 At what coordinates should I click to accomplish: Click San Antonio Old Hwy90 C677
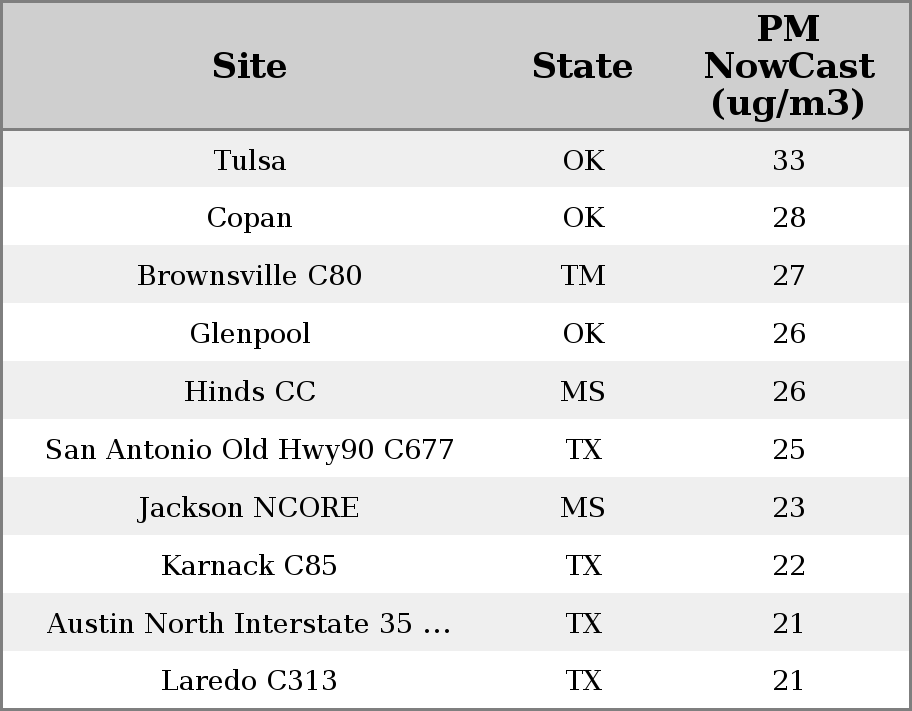coord(250,450)
